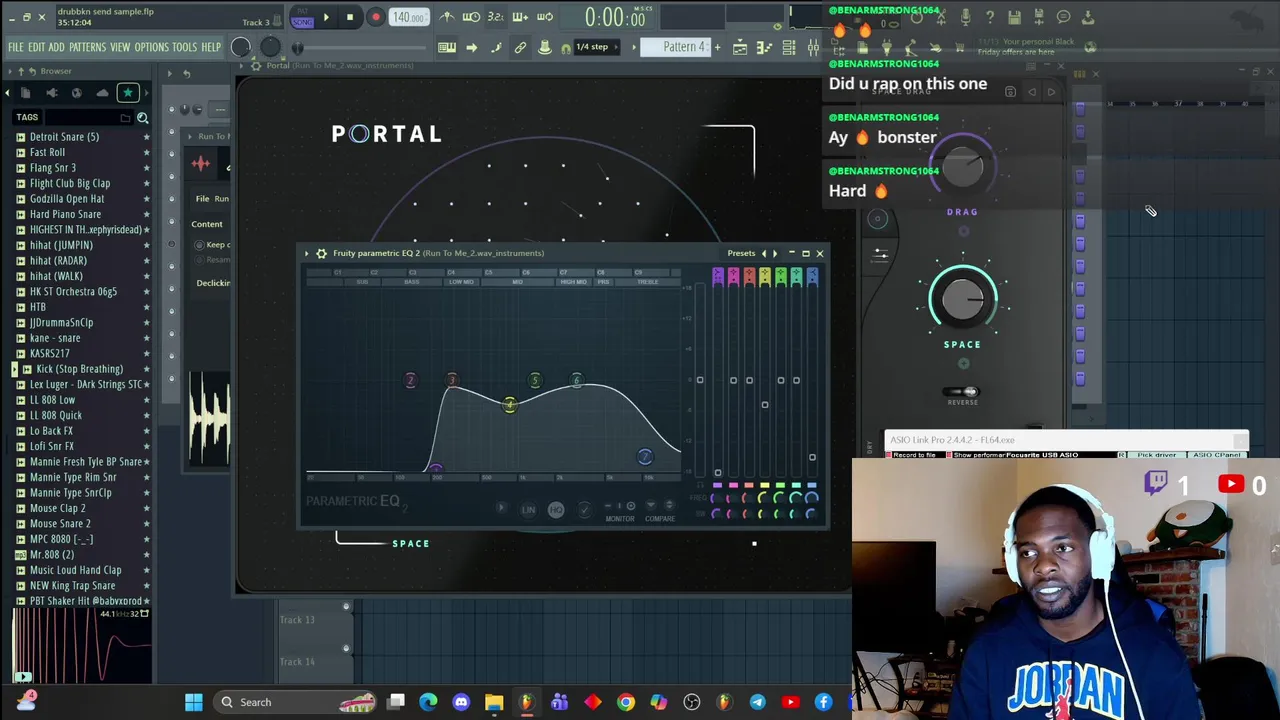This screenshot has height=720, width=1280.
Task: Click the SPACE knob in Portal
Action: click(963, 301)
